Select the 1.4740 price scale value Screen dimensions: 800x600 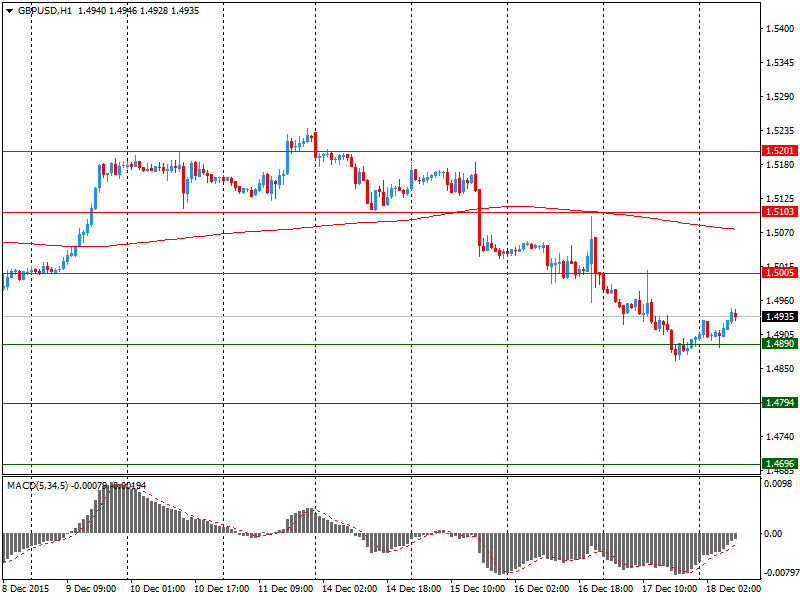(x=781, y=436)
